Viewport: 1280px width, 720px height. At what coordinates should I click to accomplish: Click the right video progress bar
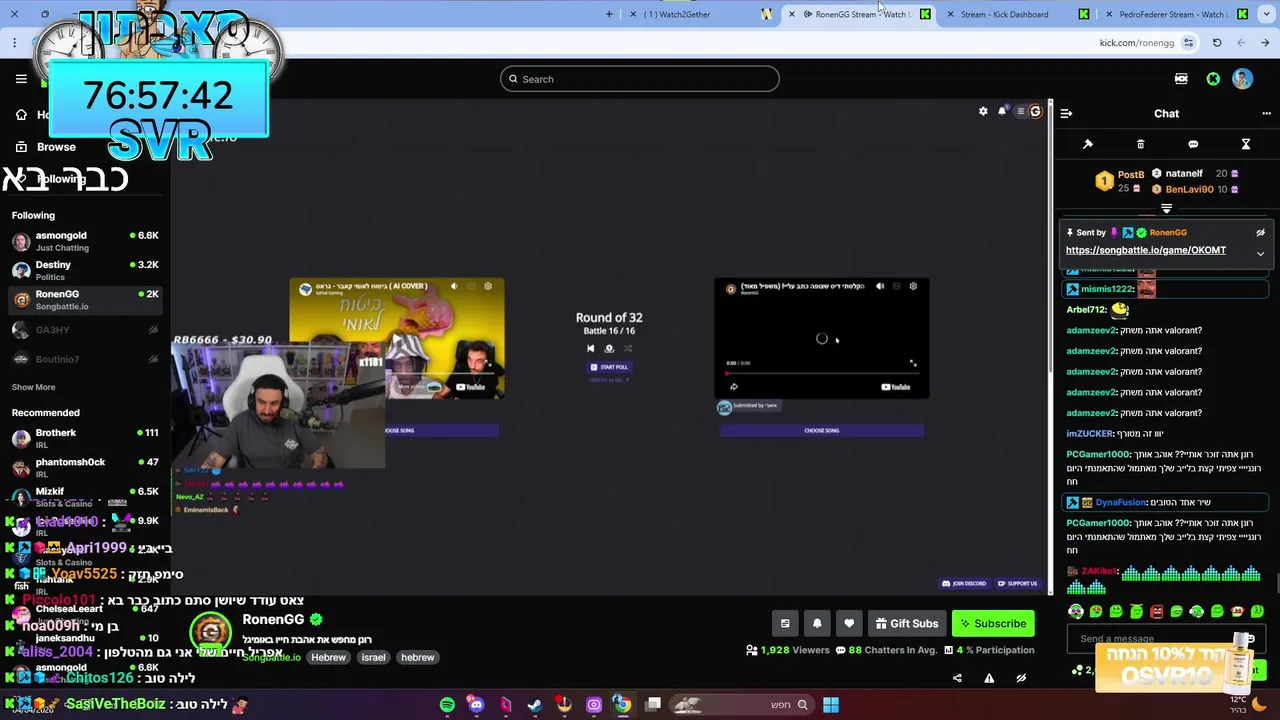point(821,372)
